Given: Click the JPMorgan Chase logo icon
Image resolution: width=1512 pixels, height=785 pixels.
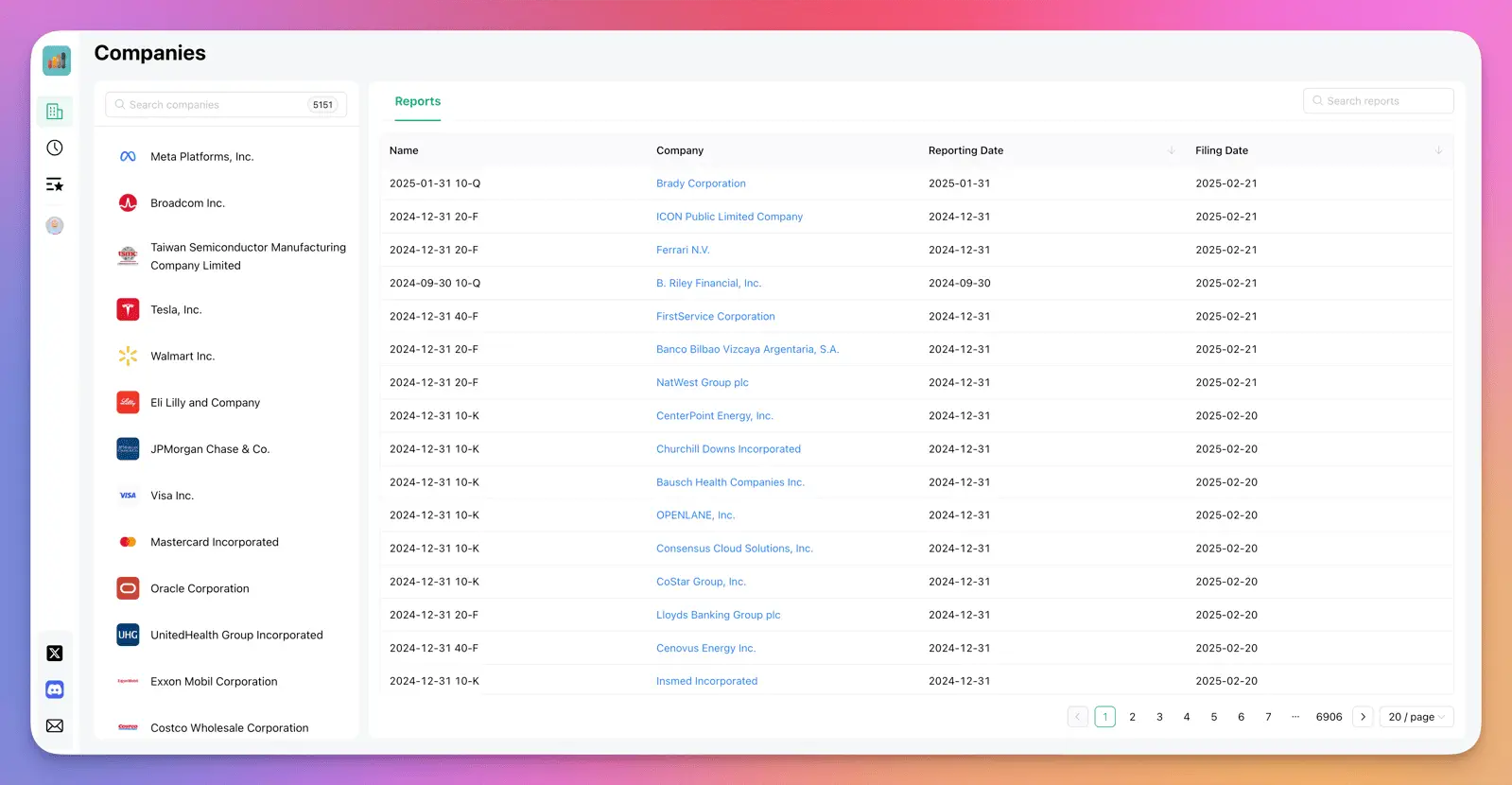Looking at the screenshot, I should pyautogui.click(x=128, y=448).
